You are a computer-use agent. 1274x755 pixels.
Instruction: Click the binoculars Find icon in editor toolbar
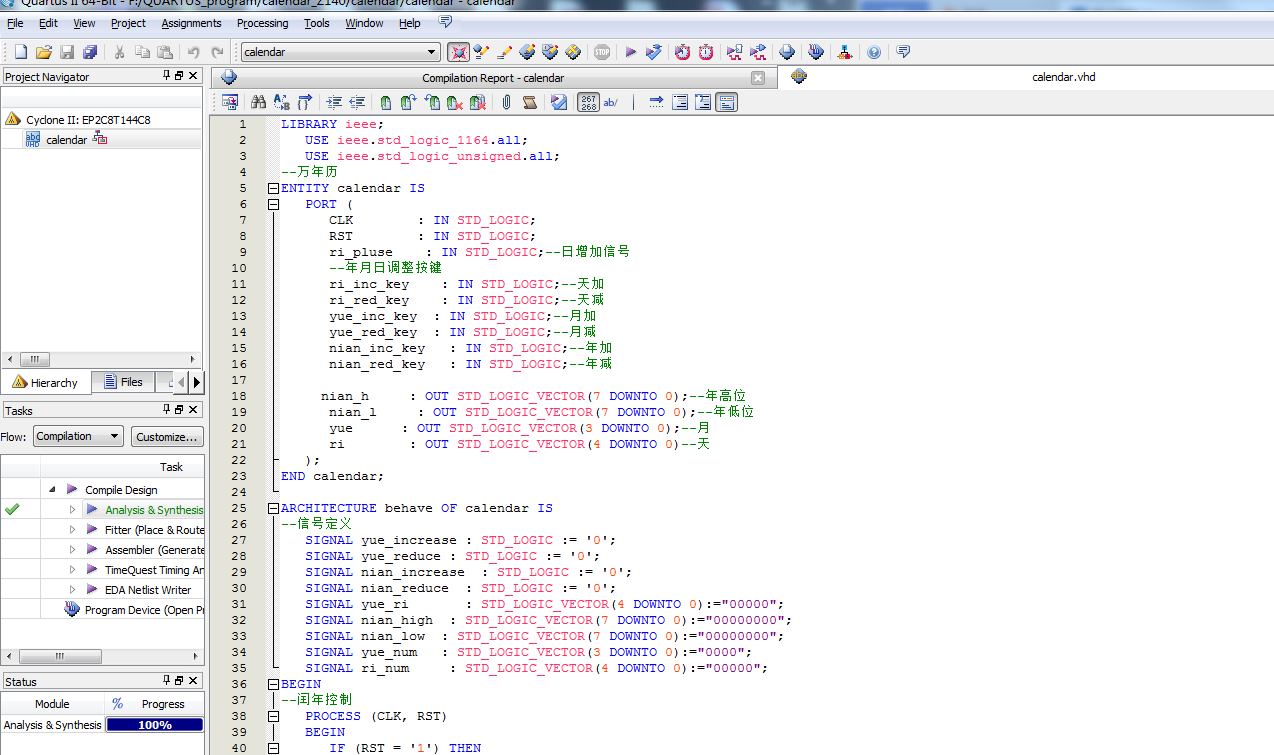tap(258, 102)
